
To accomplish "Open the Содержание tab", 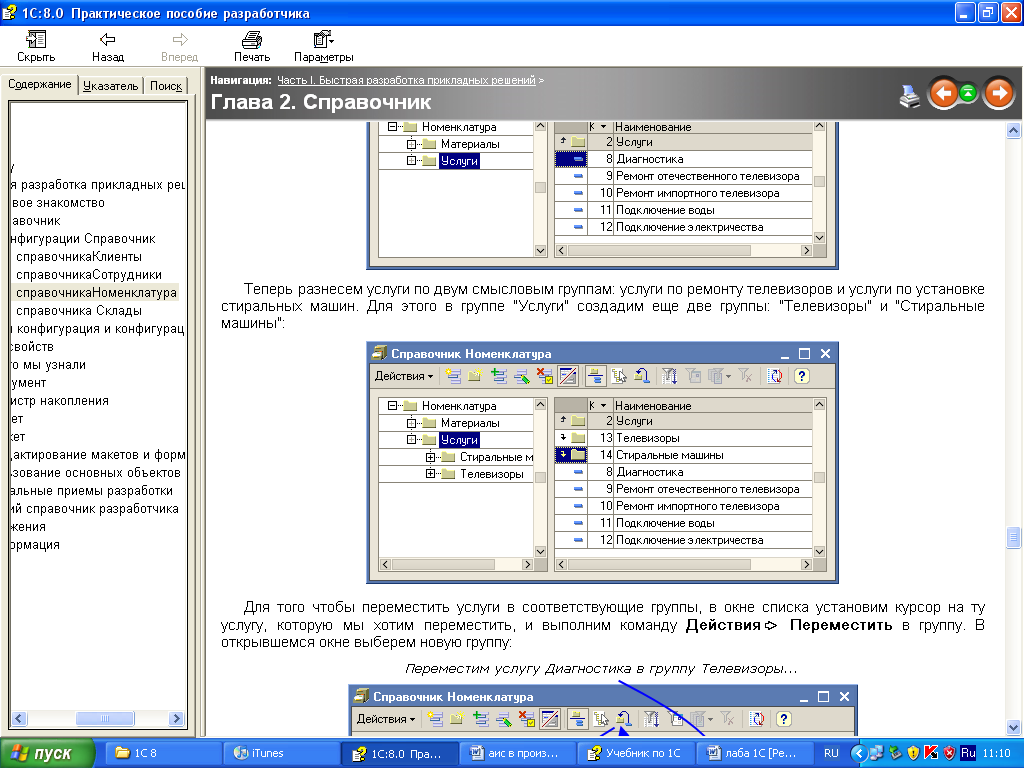I will 40,85.
